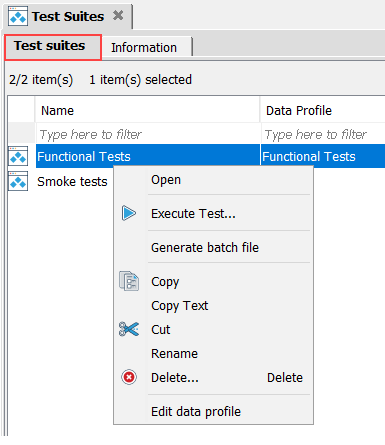Click the Name filter input field
Screen dimensions: 385x445
pos(148,134)
